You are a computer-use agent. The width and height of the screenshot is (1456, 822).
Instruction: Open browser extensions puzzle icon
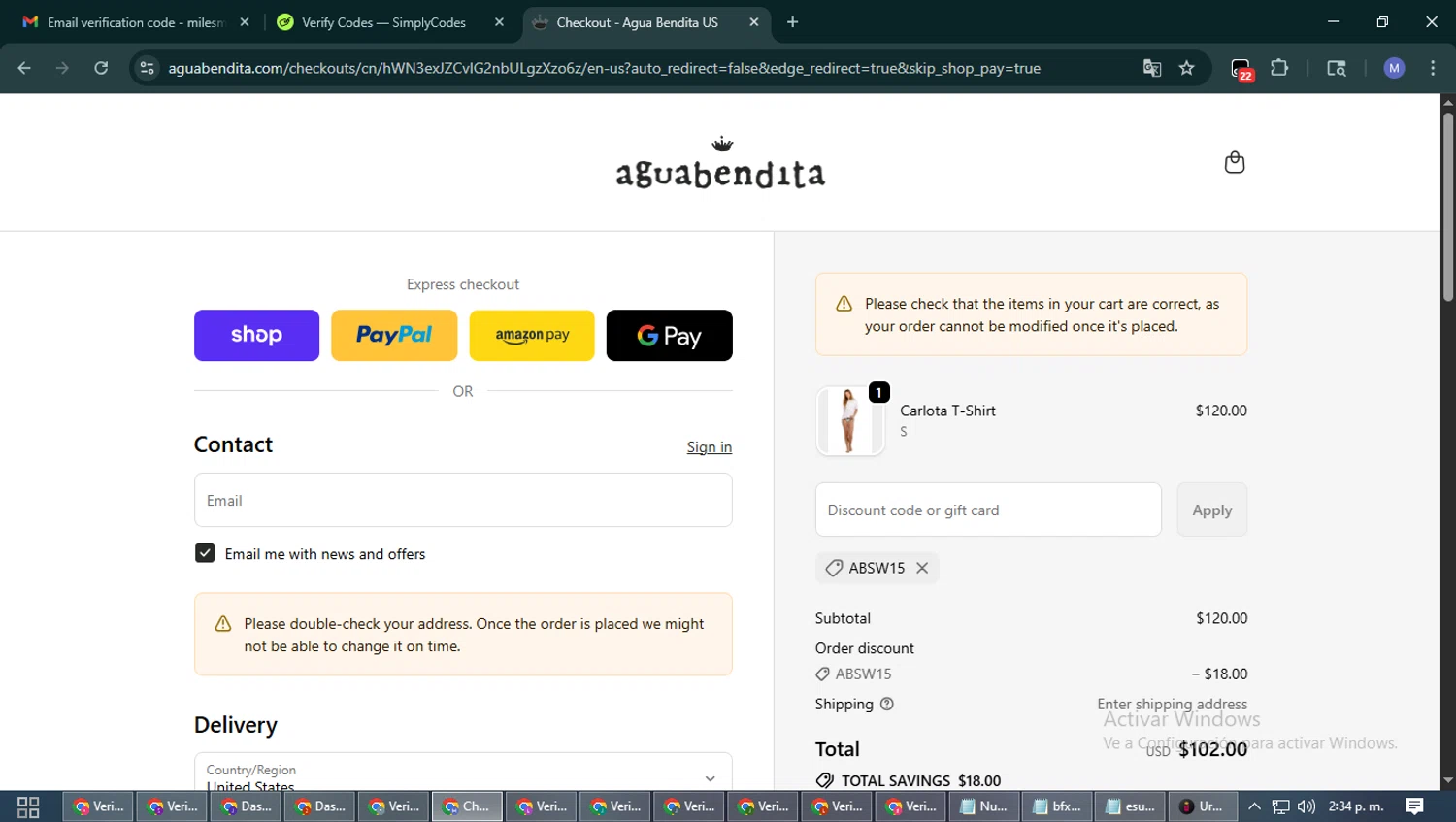(1279, 68)
